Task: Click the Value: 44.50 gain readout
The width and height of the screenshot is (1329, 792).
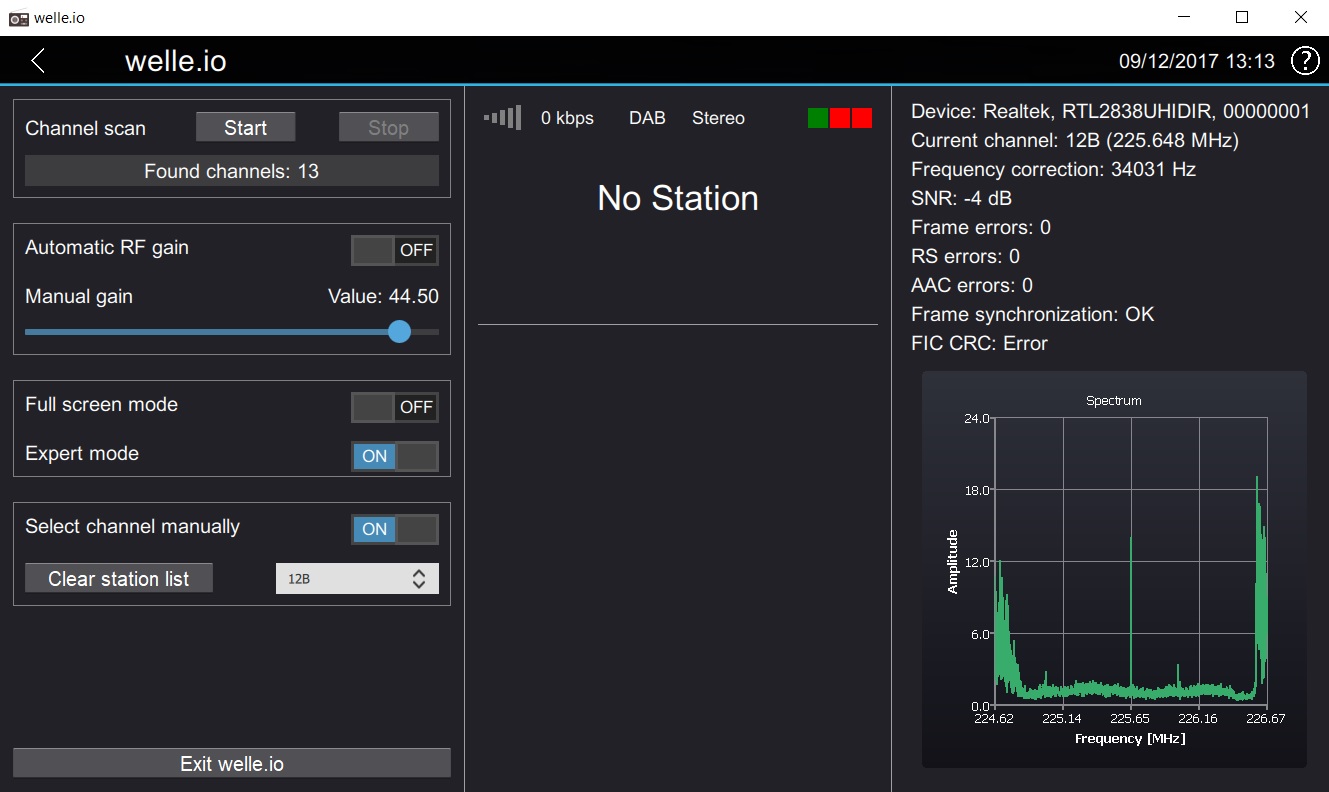Action: click(x=383, y=296)
